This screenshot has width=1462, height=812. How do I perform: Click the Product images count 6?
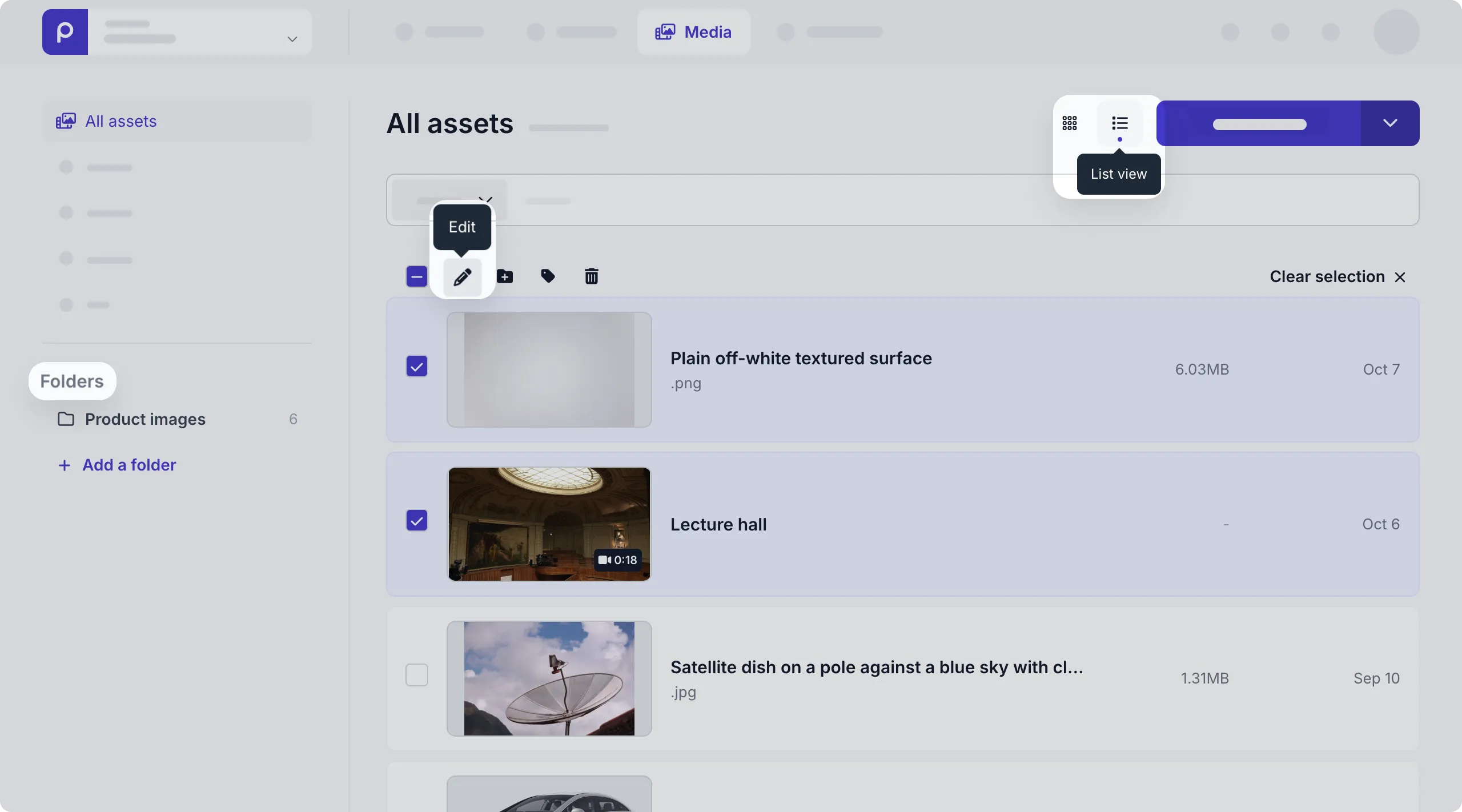[x=293, y=419]
